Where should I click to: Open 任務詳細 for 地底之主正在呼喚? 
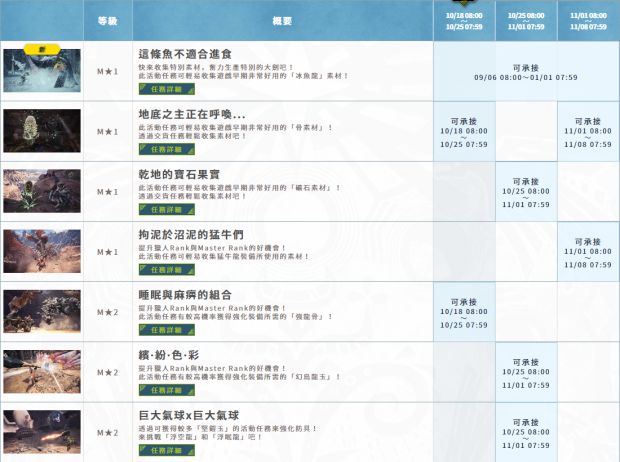(166, 149)
